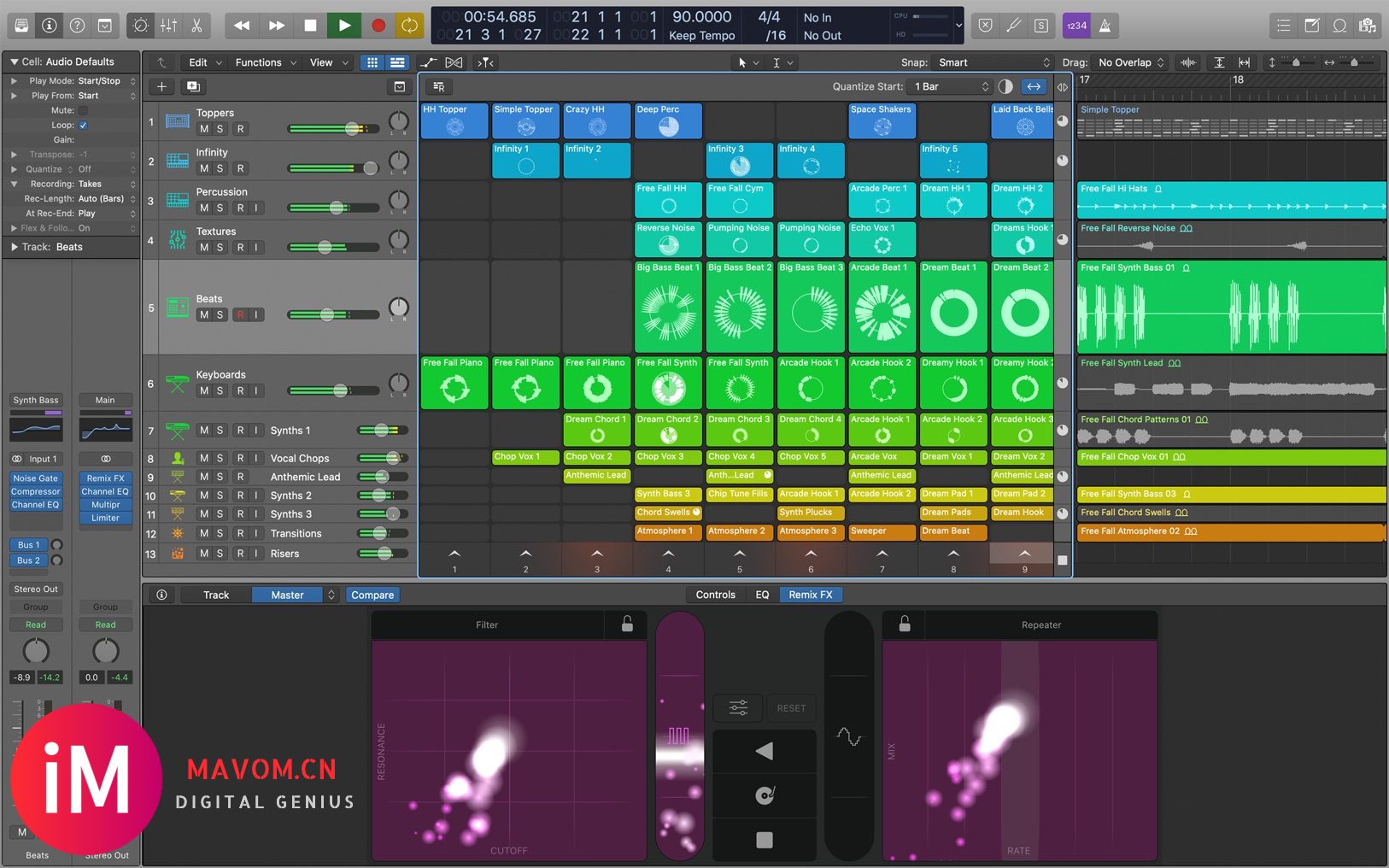Stop playback with the Stop button

(310, 26)
